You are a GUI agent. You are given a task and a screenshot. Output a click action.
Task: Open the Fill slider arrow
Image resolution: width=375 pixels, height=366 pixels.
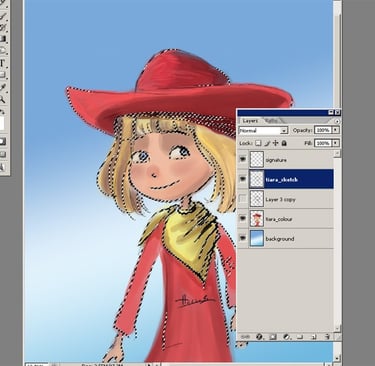click(336, 143)
